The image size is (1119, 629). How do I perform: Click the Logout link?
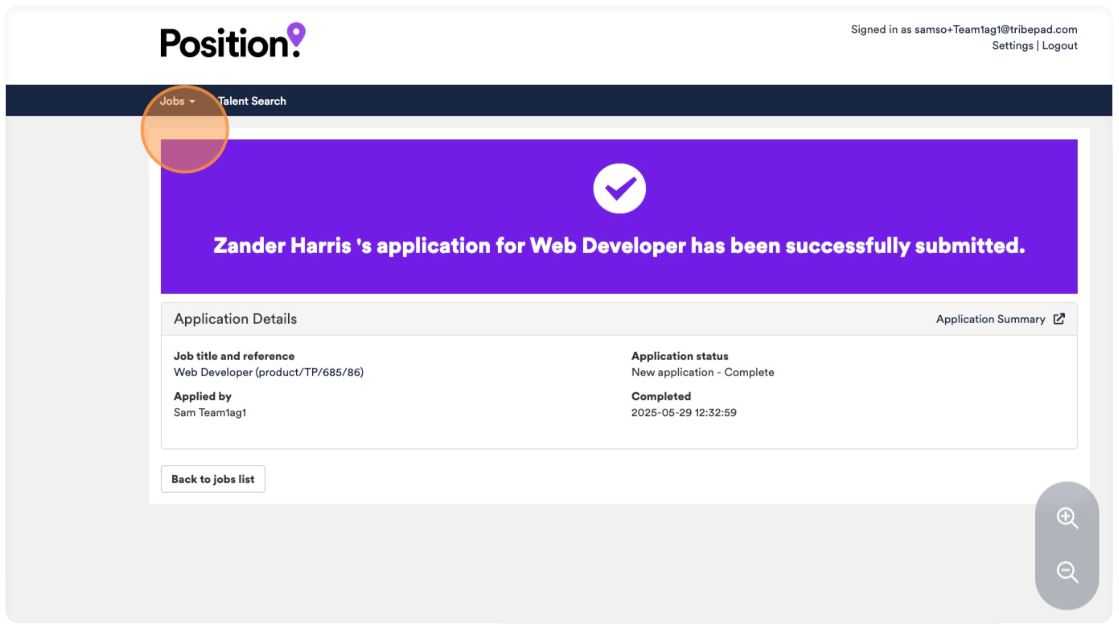point(1059,46)
